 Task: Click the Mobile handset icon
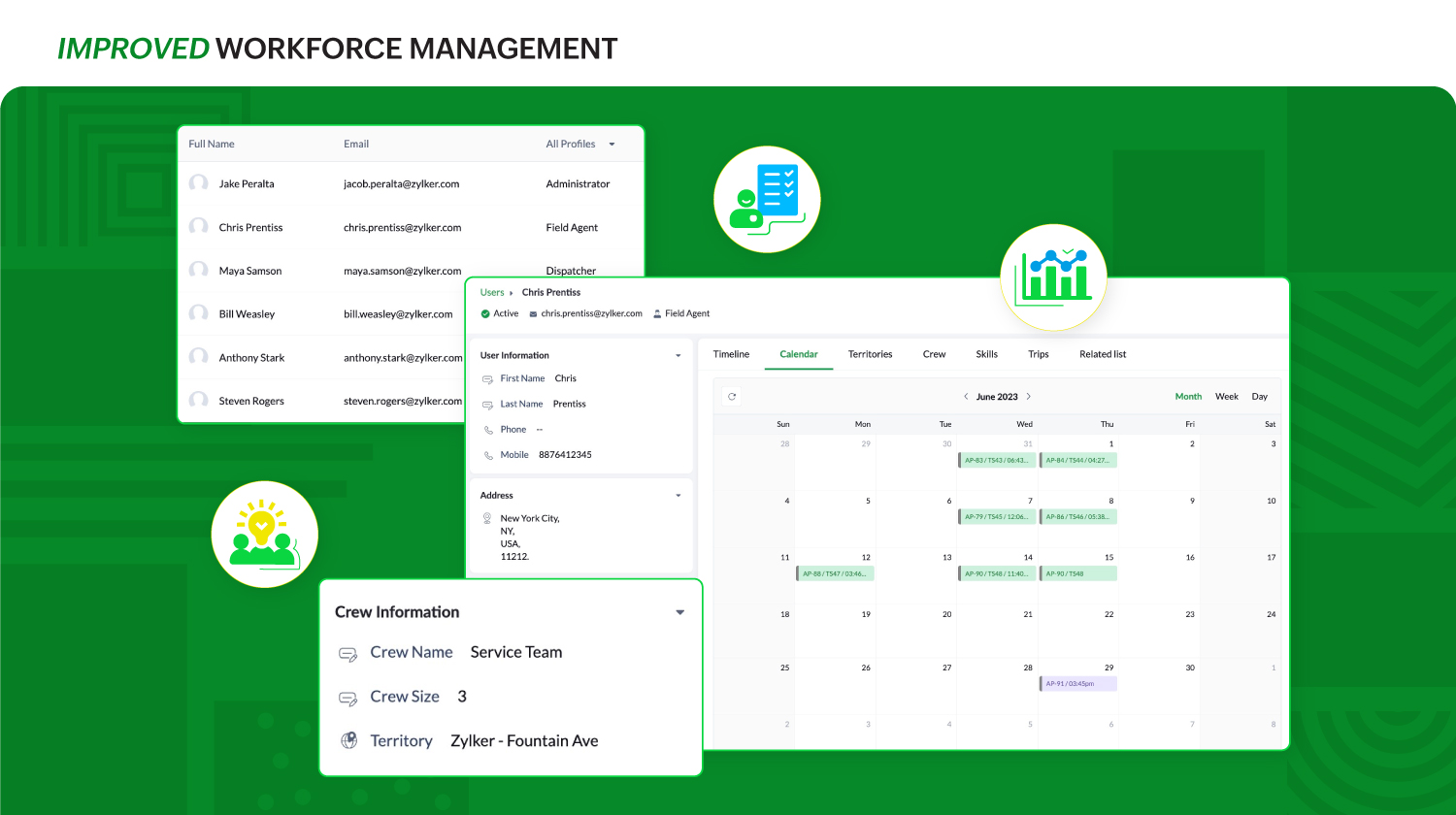coord(488,455)
